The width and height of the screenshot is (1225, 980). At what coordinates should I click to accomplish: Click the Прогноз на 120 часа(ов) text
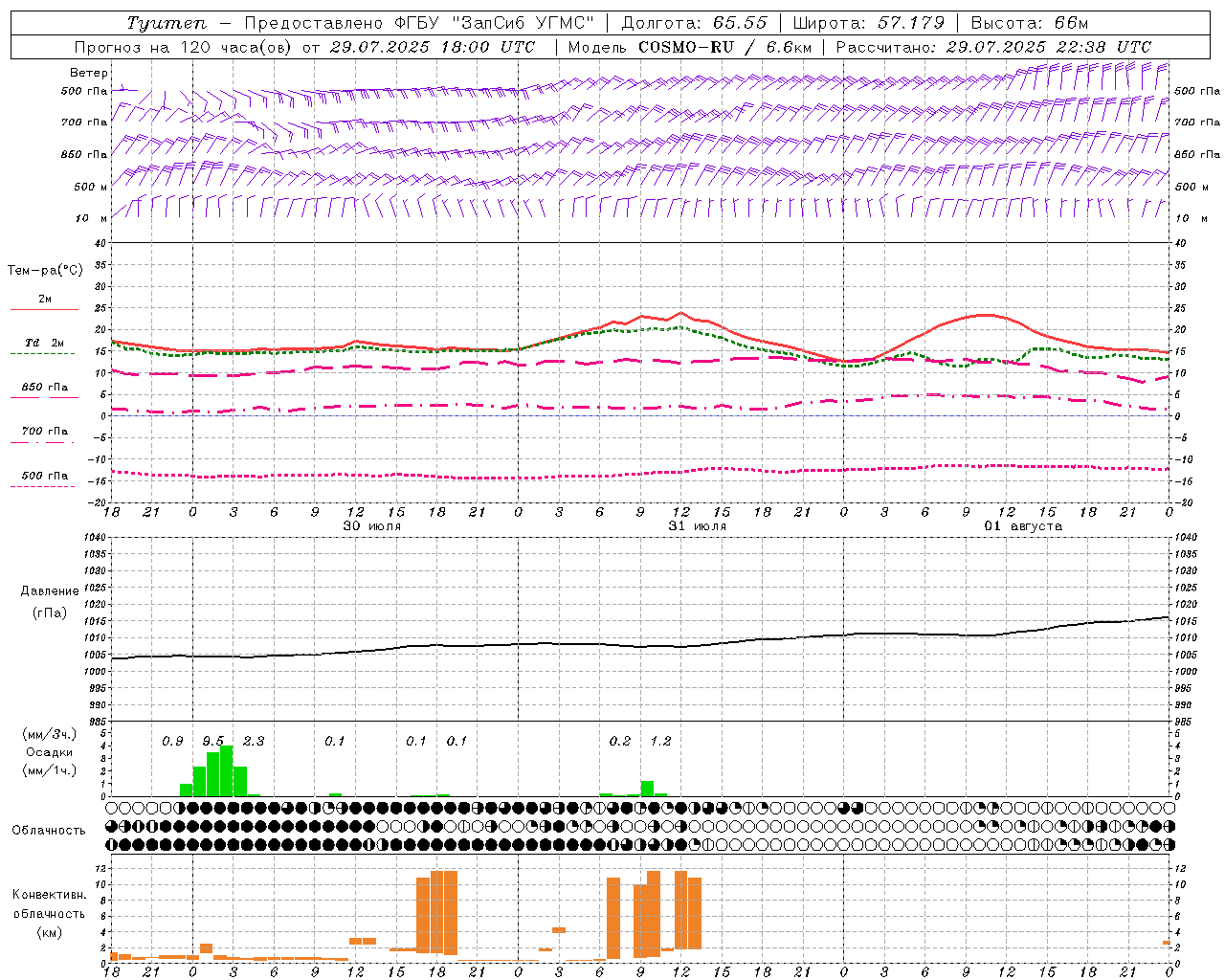[x=184, y=47]
